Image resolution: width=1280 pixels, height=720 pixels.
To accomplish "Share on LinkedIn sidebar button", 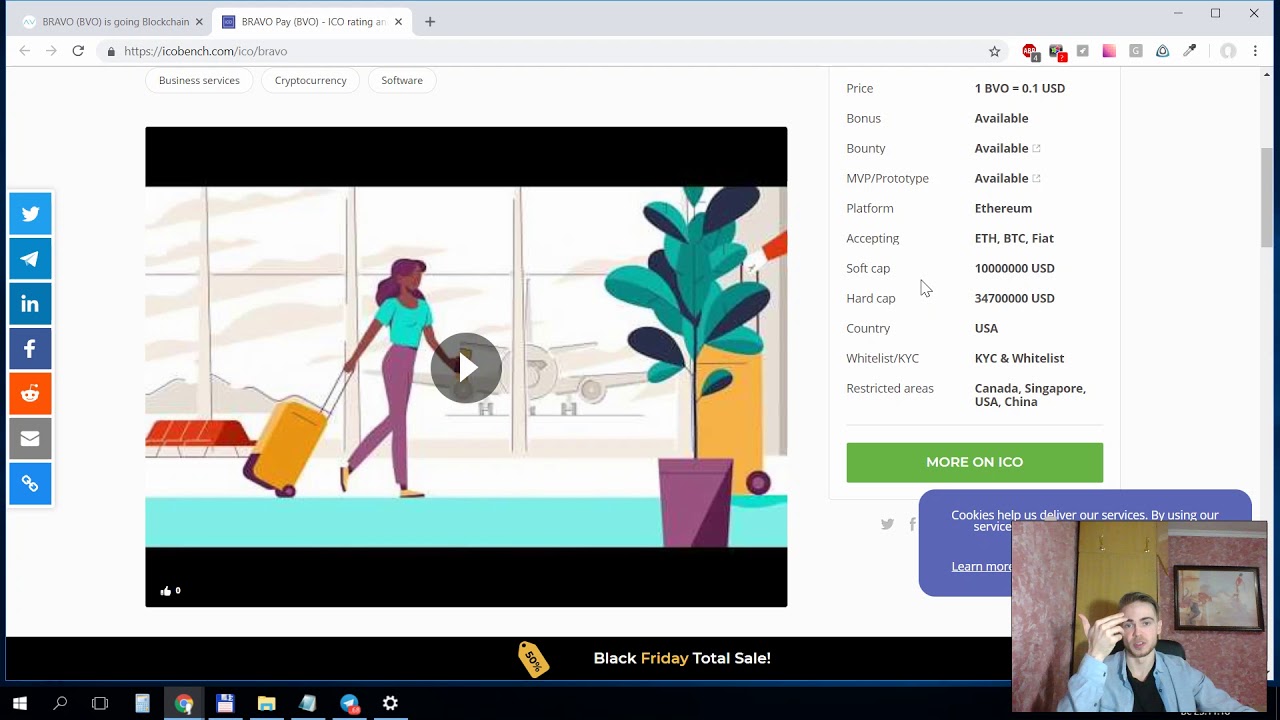I will click(30, 304).
